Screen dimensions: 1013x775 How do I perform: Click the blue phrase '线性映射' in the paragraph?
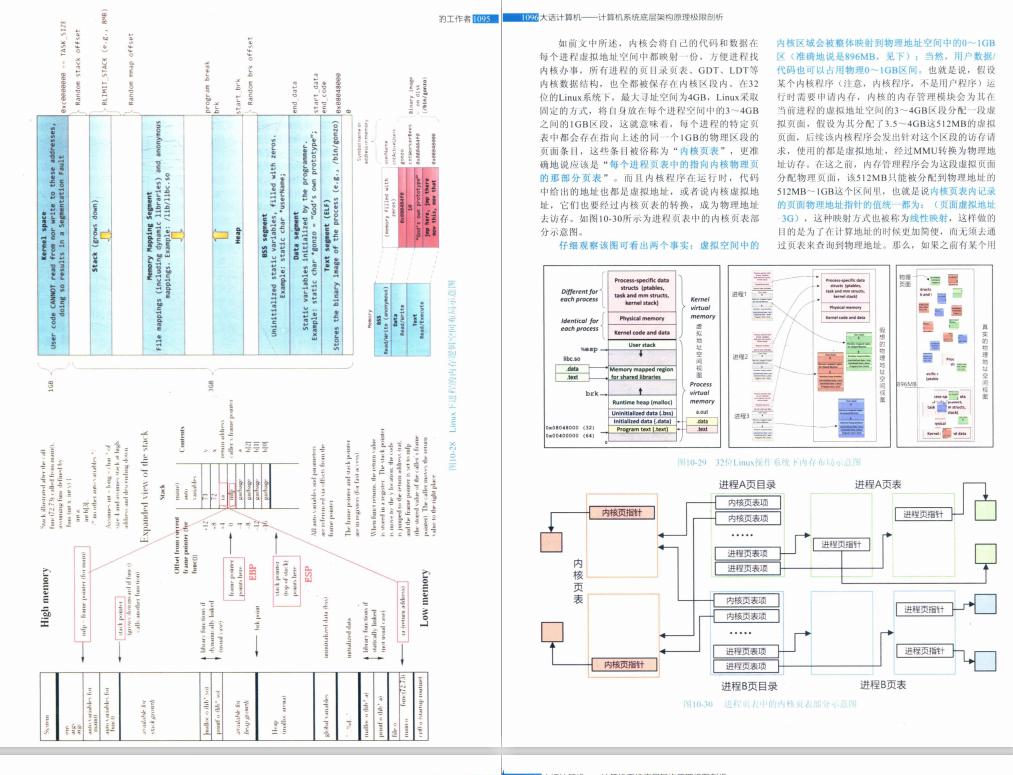click(x=929, y=218)
